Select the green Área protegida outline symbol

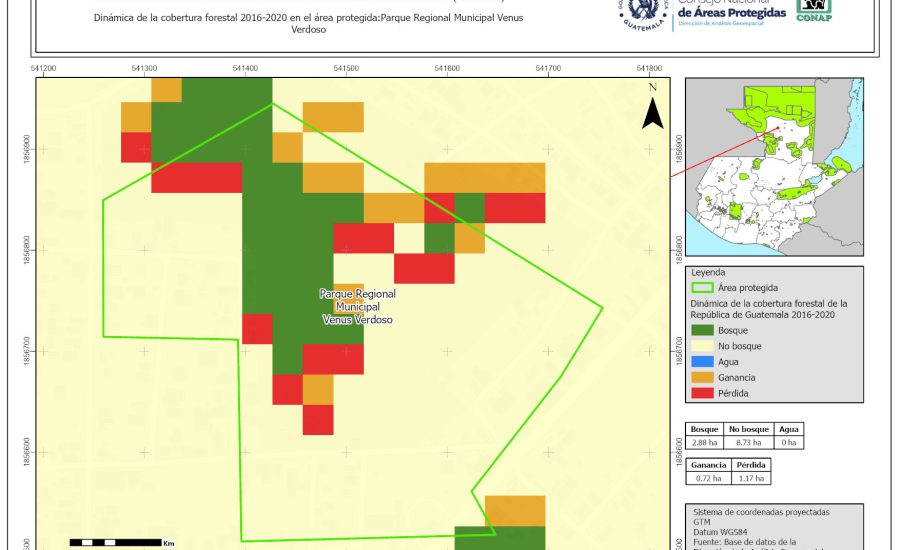tap(702, 286)
